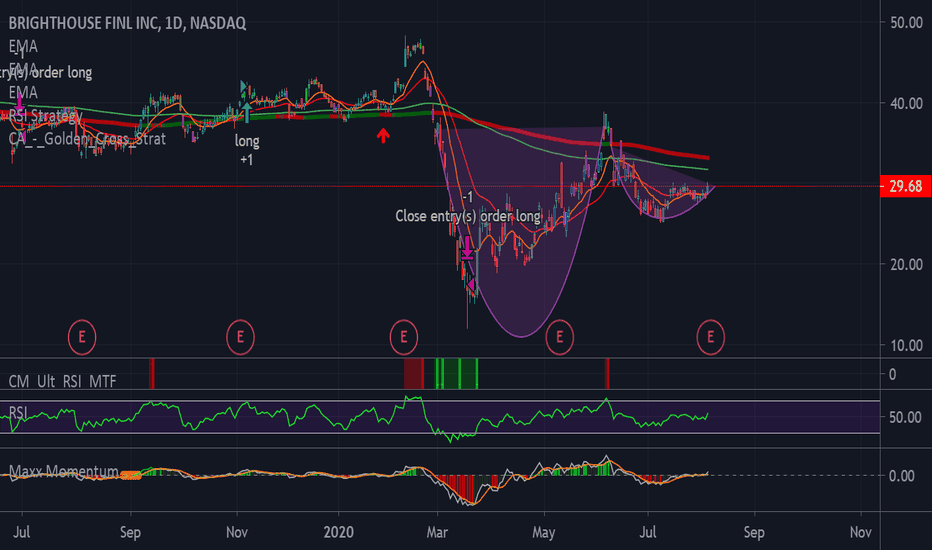Screen dimensions: 932x550
Task: Select the RSI Strategy legend label
Action: pyautogui.click(x=45, y=116)
